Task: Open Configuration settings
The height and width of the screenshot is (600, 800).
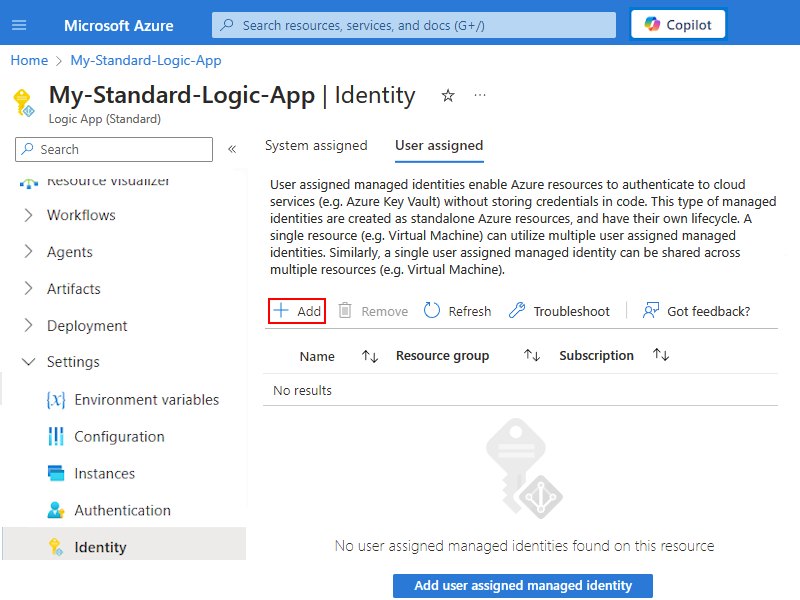Action: (119, 436)
